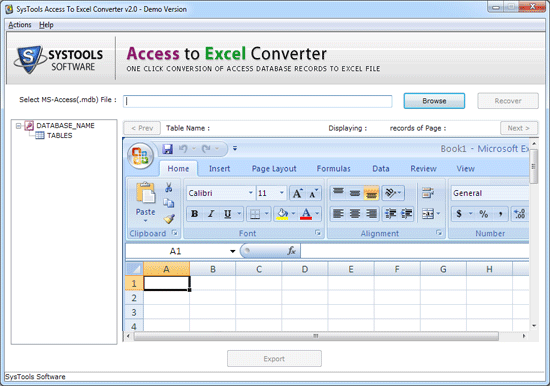The height and width of the screenshot is (386, 550).
Task: Switch to the Data ribbon tab
Action: click(381, 169)
